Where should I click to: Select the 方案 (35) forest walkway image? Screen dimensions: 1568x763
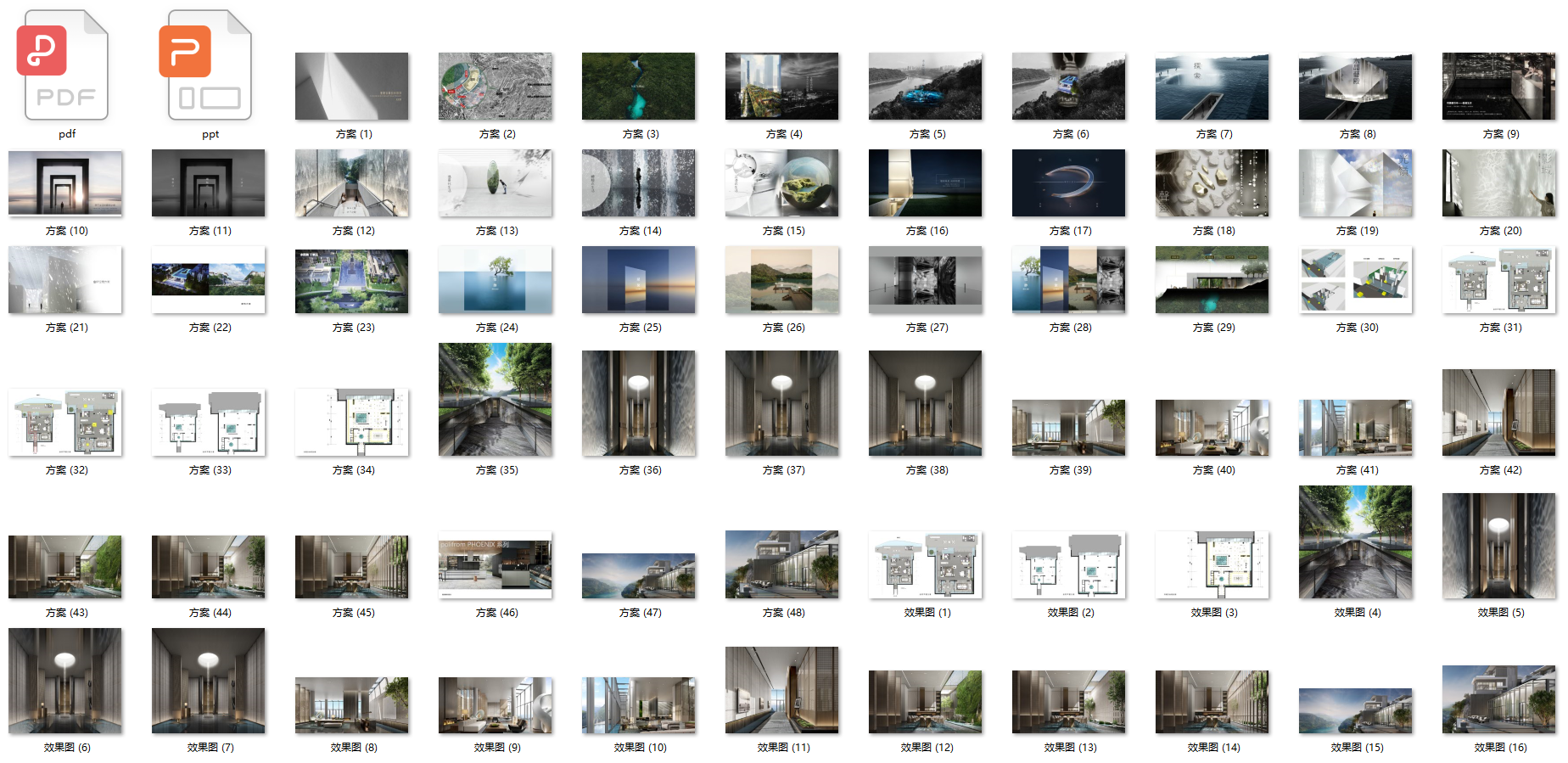pos(495,399)
